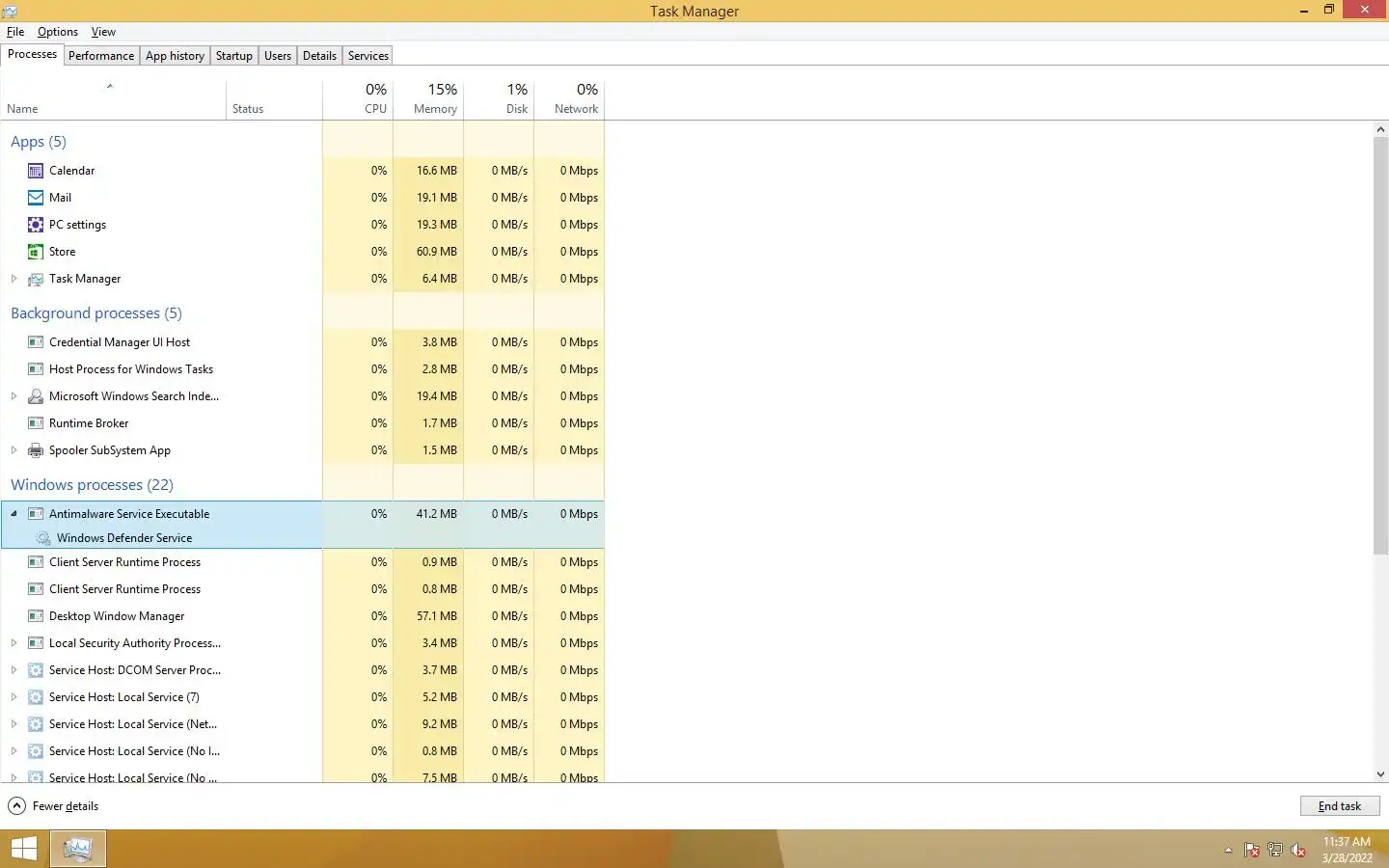Open the File menu

click(15, 32)
